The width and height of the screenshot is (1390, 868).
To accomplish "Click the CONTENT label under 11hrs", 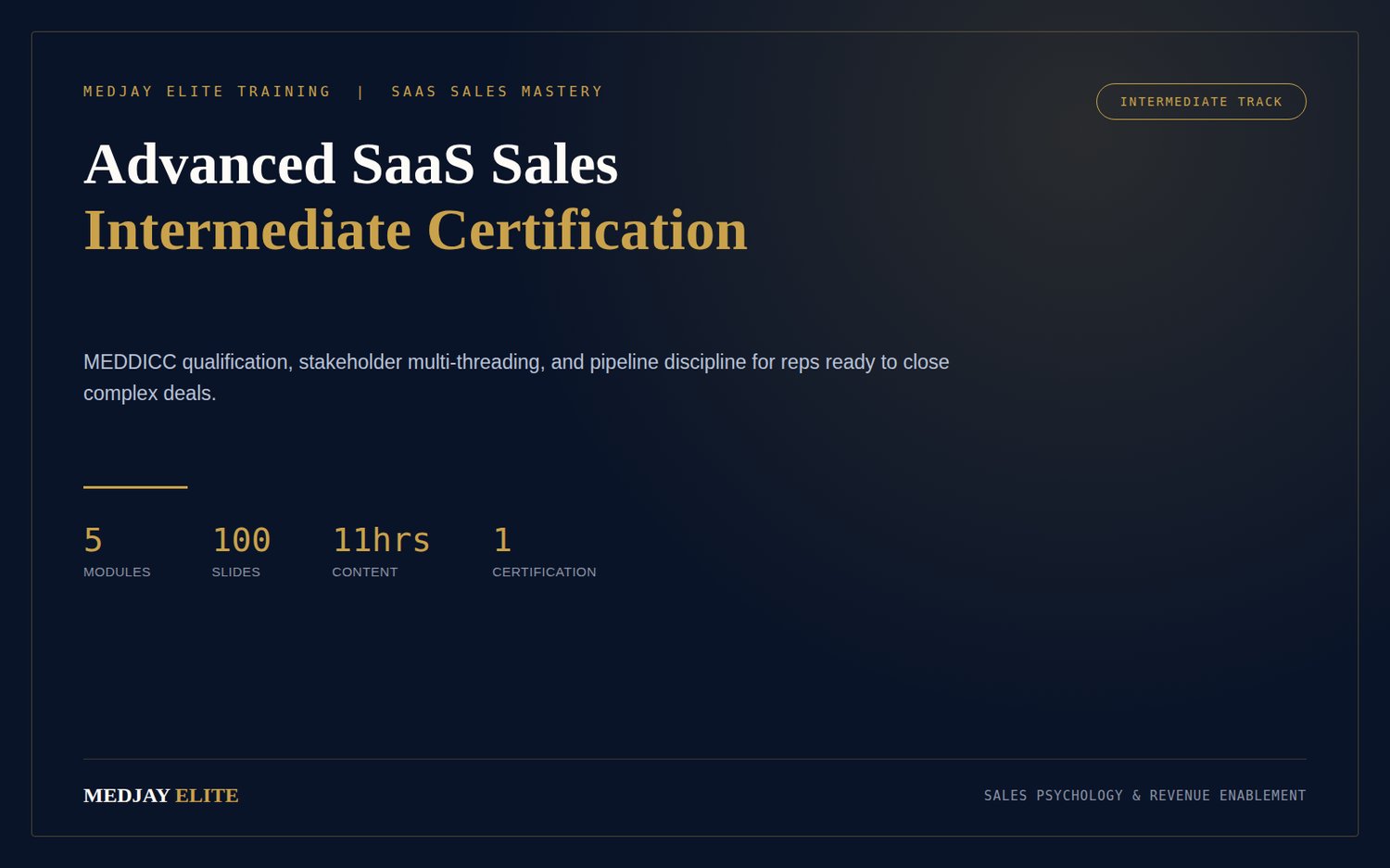I will 364,572.
